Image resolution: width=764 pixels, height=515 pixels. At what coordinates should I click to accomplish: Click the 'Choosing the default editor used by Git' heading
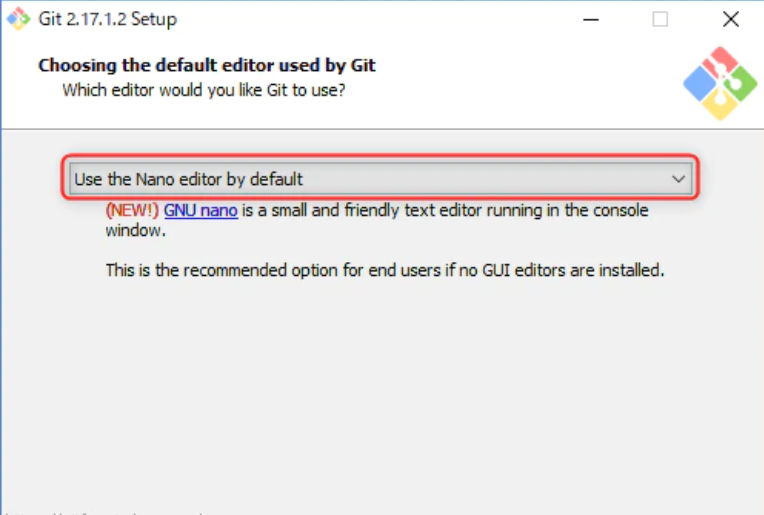(x=207, y=65)
